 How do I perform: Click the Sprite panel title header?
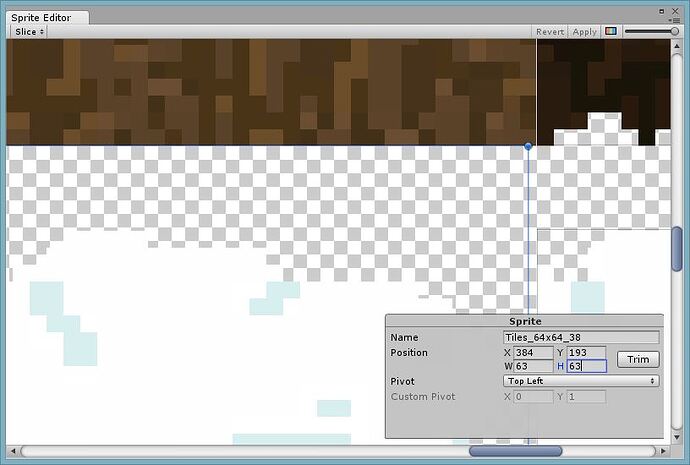click(x=525, y=321)
